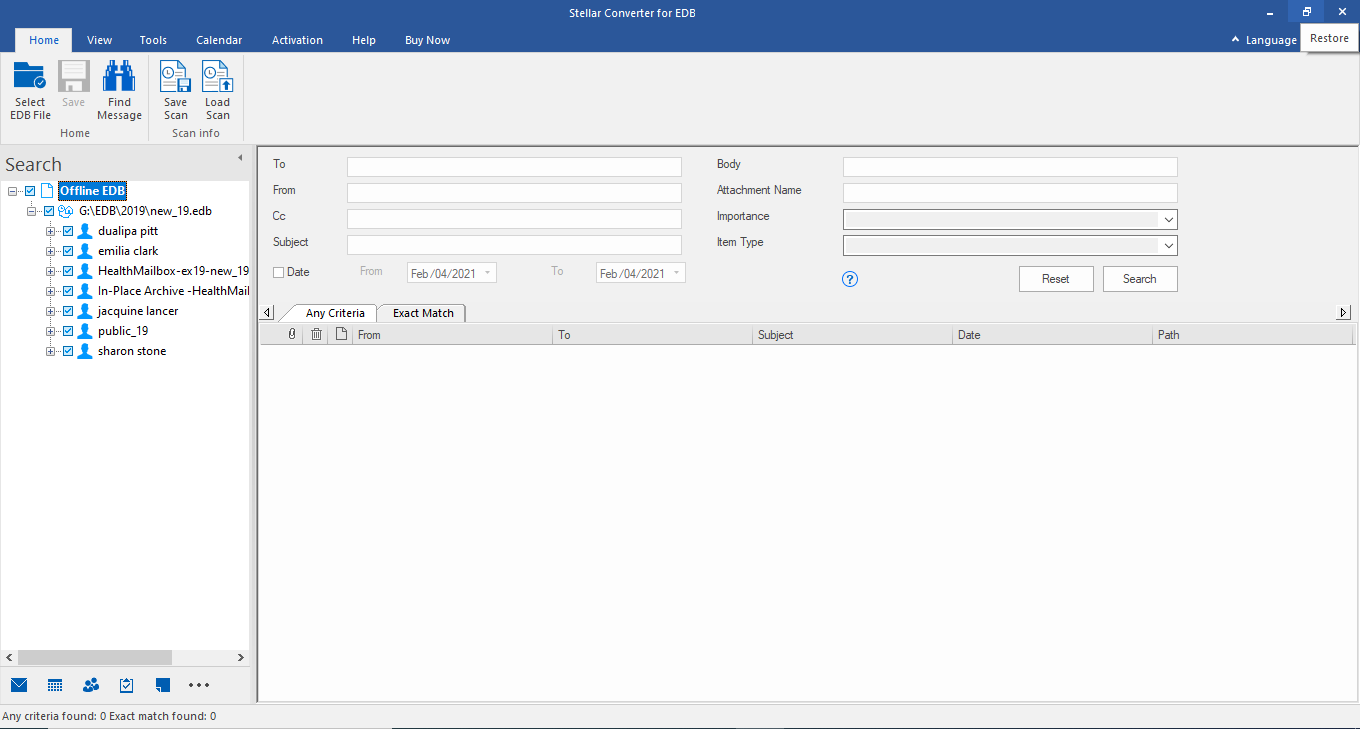The width and height of the screenshot is (1360, 729).
Task: Click the tab strip right scroll arrow
Action: click(1343, 313)
